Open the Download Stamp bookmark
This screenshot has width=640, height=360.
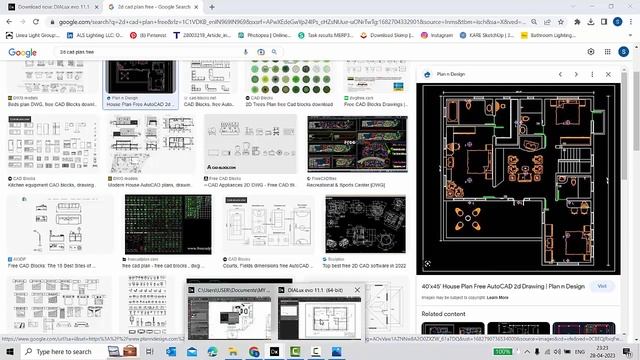pyautogui.click(x=387, y=36)
